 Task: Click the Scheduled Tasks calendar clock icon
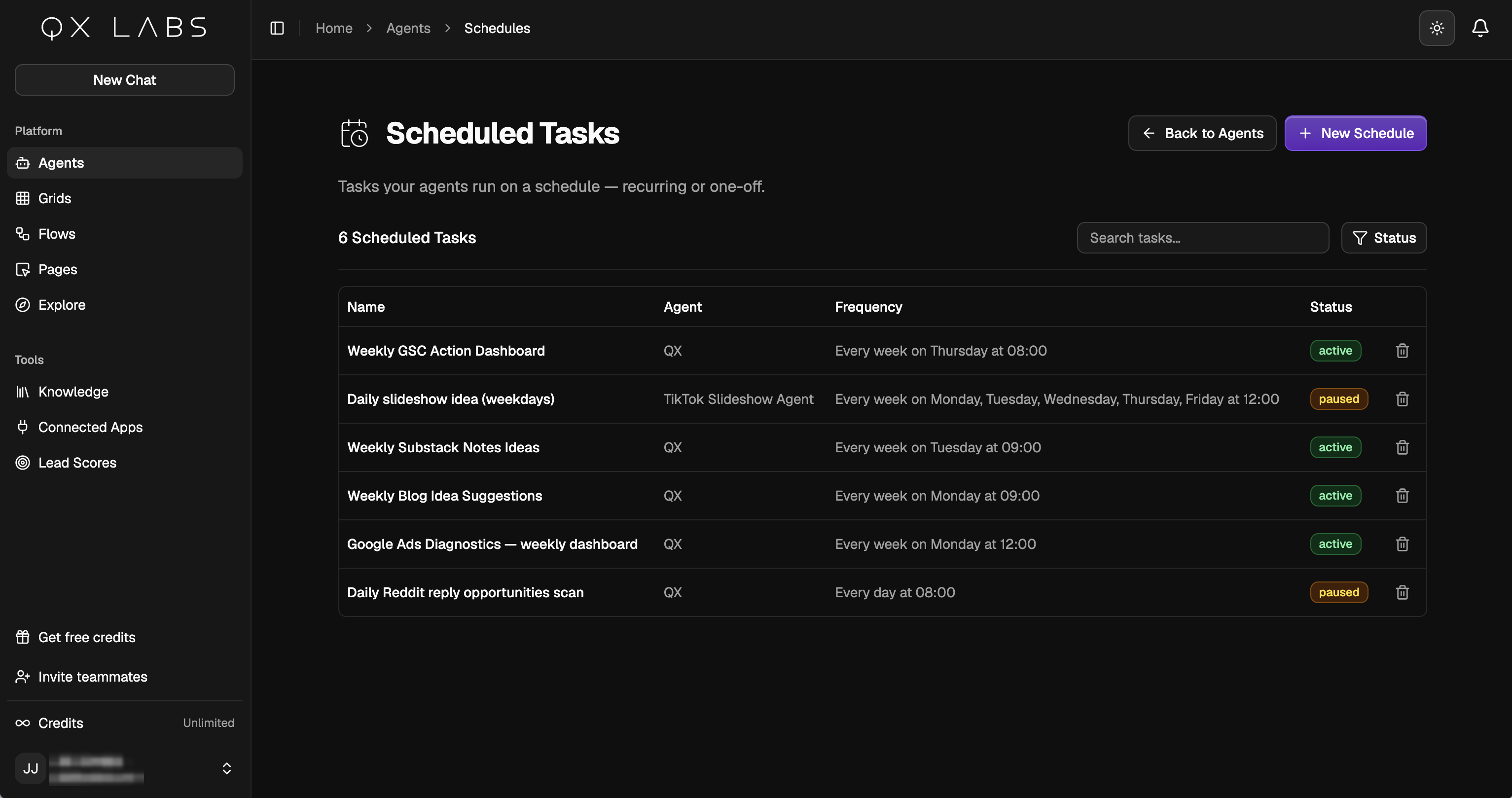(355, 133)
